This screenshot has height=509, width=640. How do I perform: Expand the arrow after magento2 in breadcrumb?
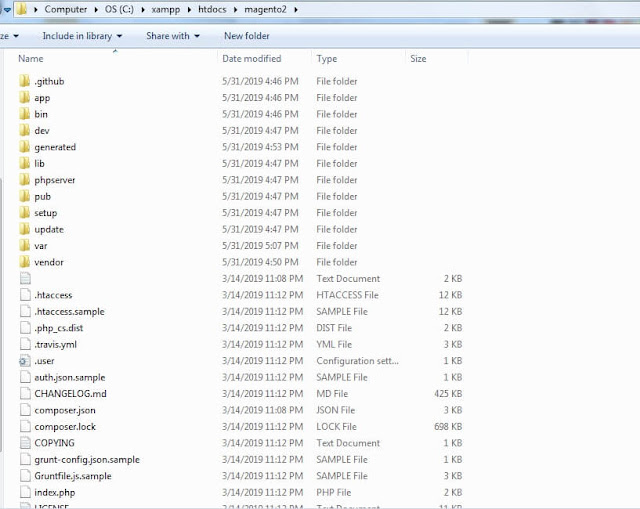coord(296,9)
